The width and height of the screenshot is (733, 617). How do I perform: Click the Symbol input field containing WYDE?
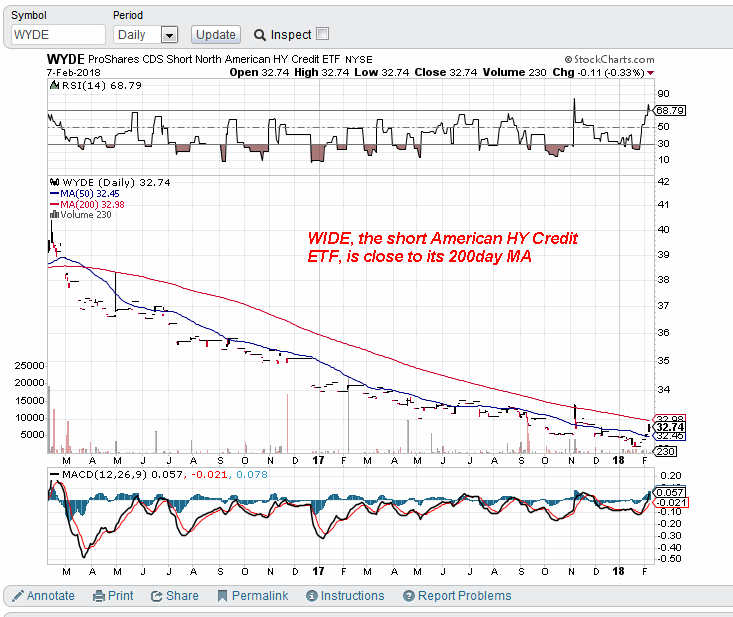(58, 35)
